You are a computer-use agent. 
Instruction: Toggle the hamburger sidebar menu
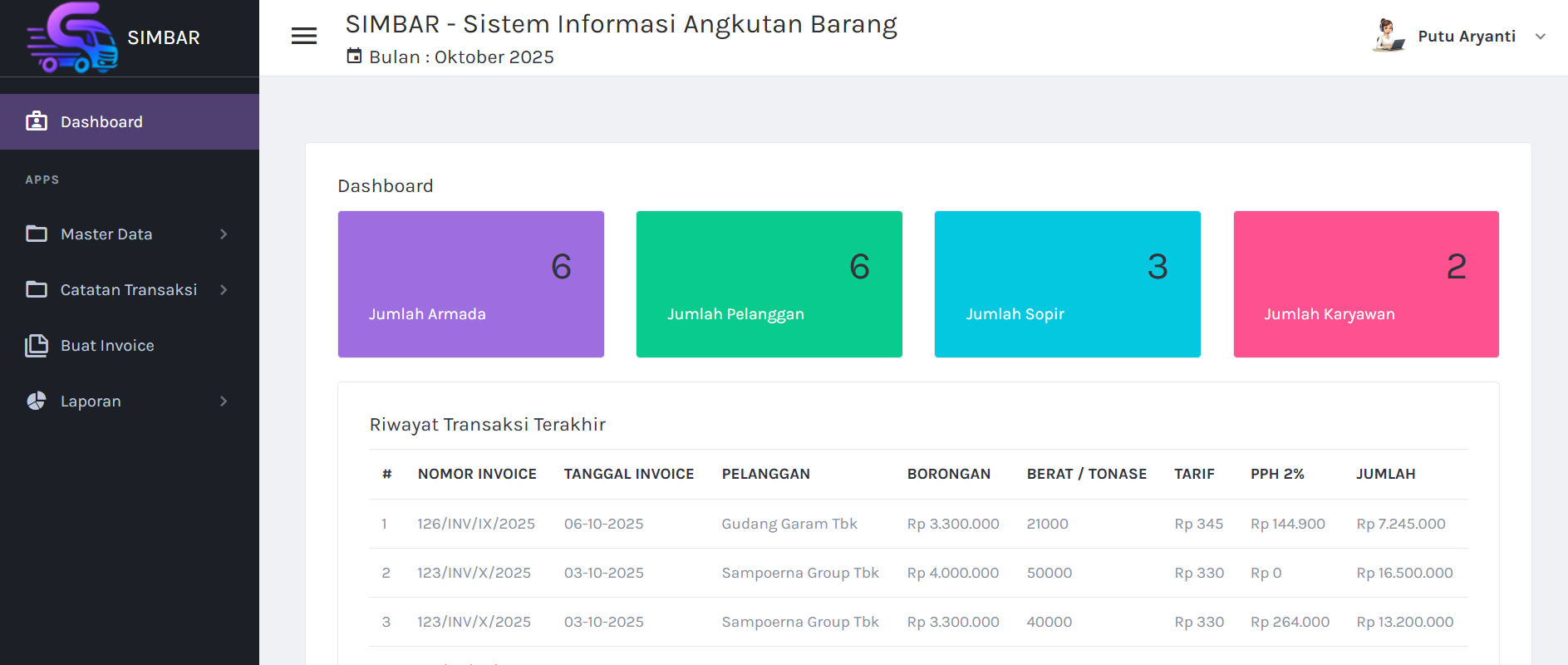[304, 36]
